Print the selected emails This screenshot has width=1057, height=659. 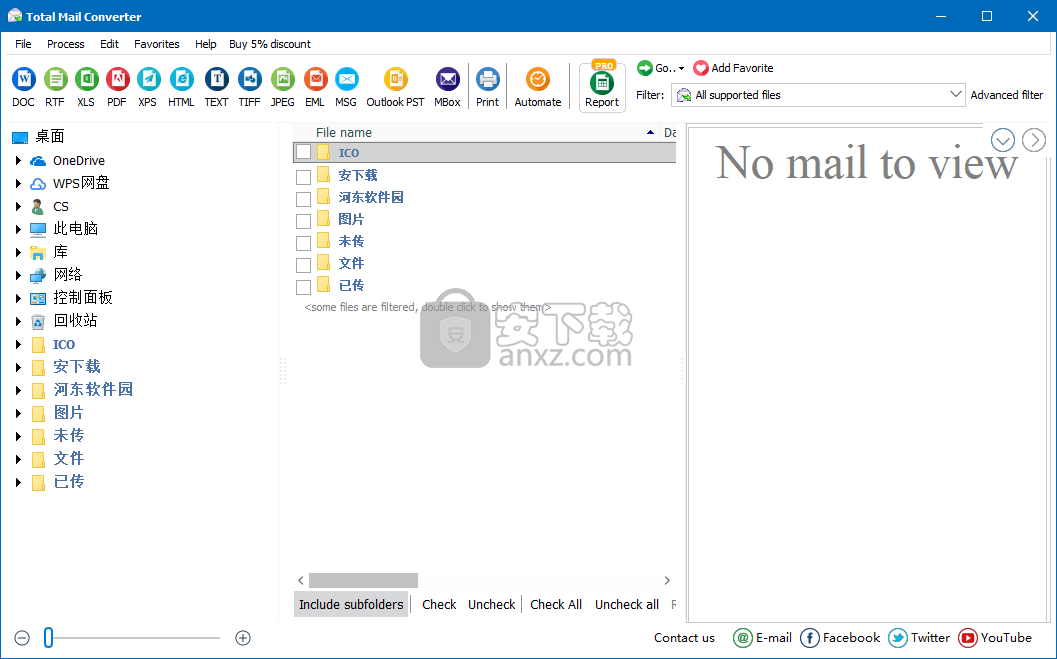coord(487,87)
